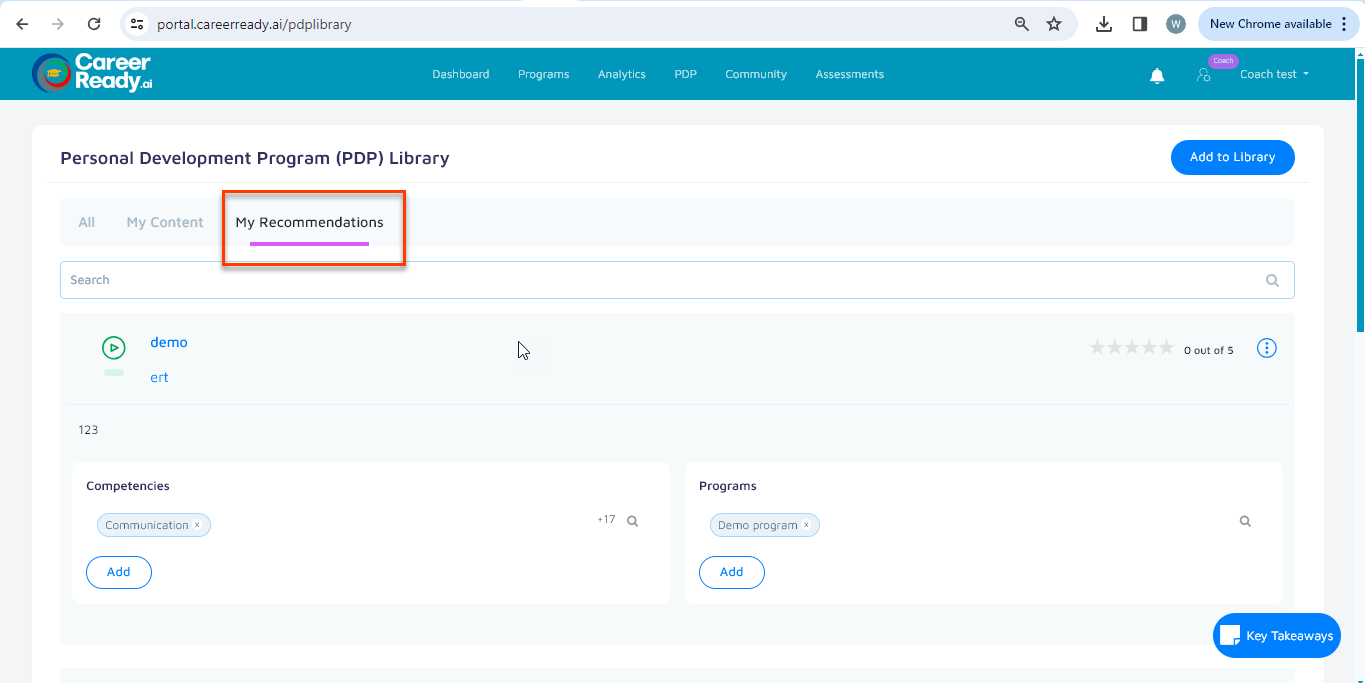Remove the Demo program tag
The width and height of the screenshot is (1365, 683).
pos(806,525)
